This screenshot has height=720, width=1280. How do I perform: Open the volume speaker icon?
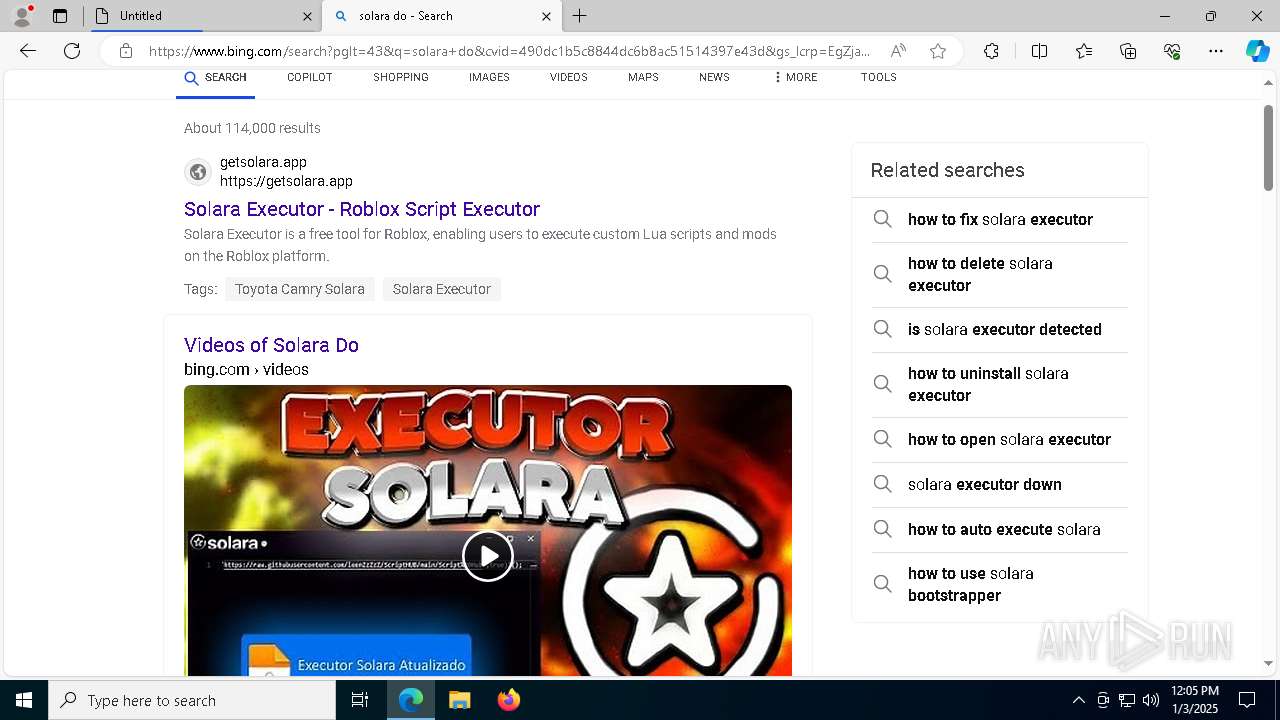[x=1151, y=700]
